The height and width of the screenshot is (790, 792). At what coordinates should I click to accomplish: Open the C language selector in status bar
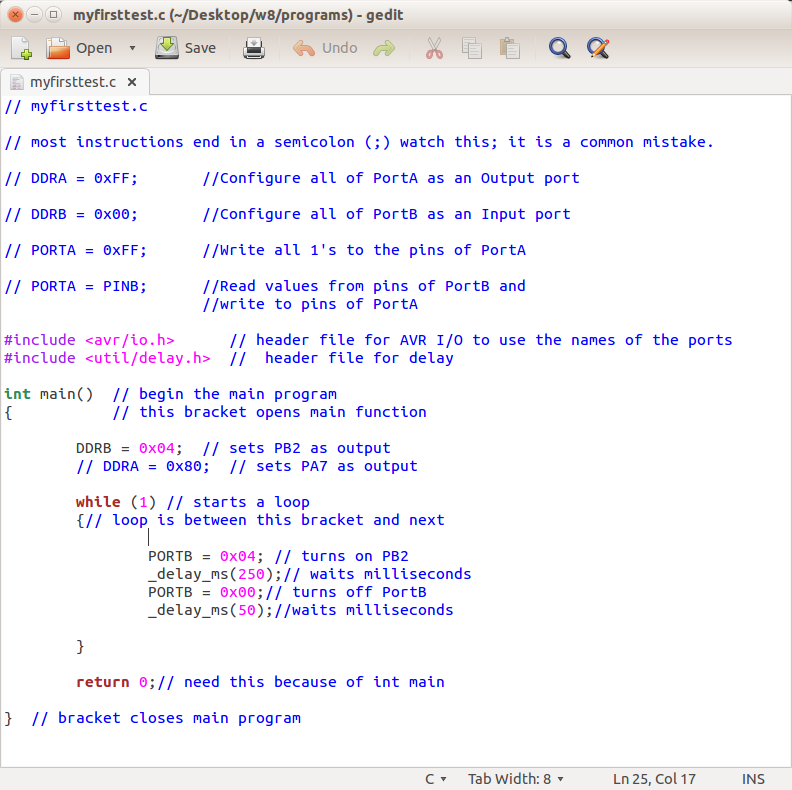(x=435, y=779)
